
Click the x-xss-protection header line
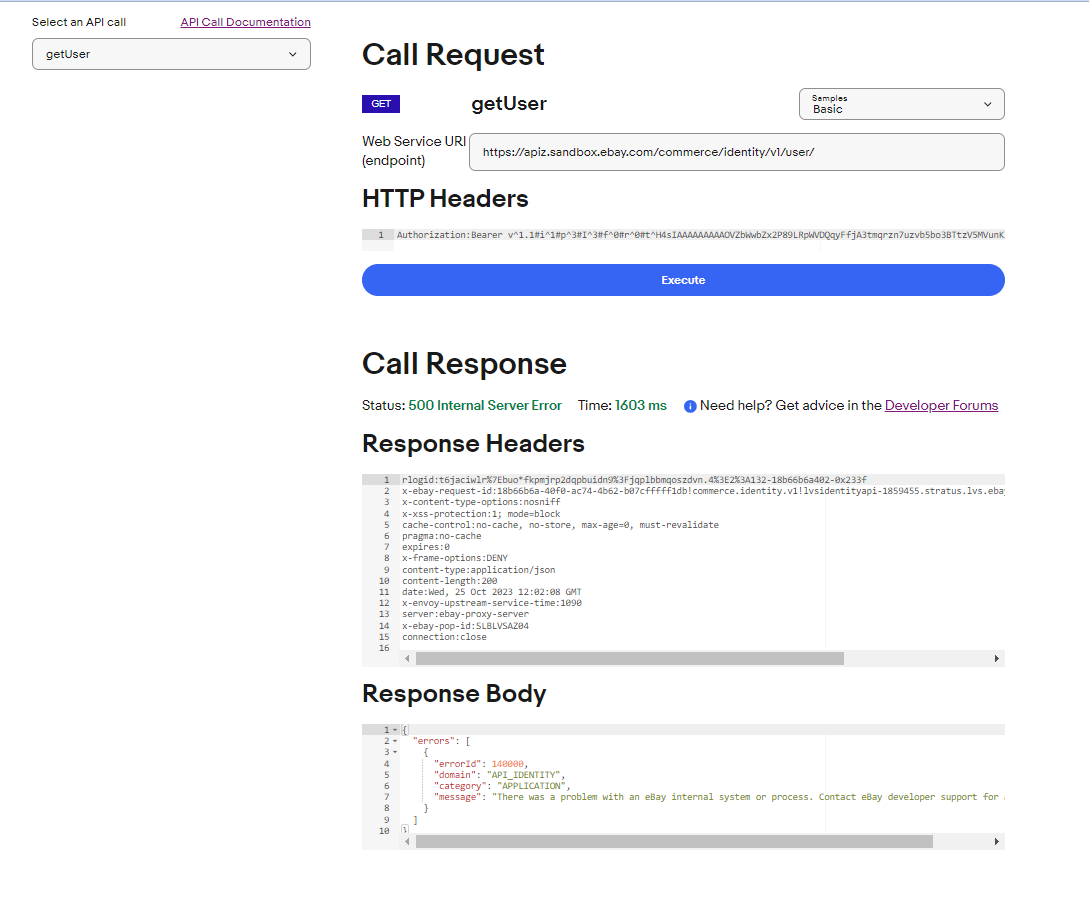481,514
